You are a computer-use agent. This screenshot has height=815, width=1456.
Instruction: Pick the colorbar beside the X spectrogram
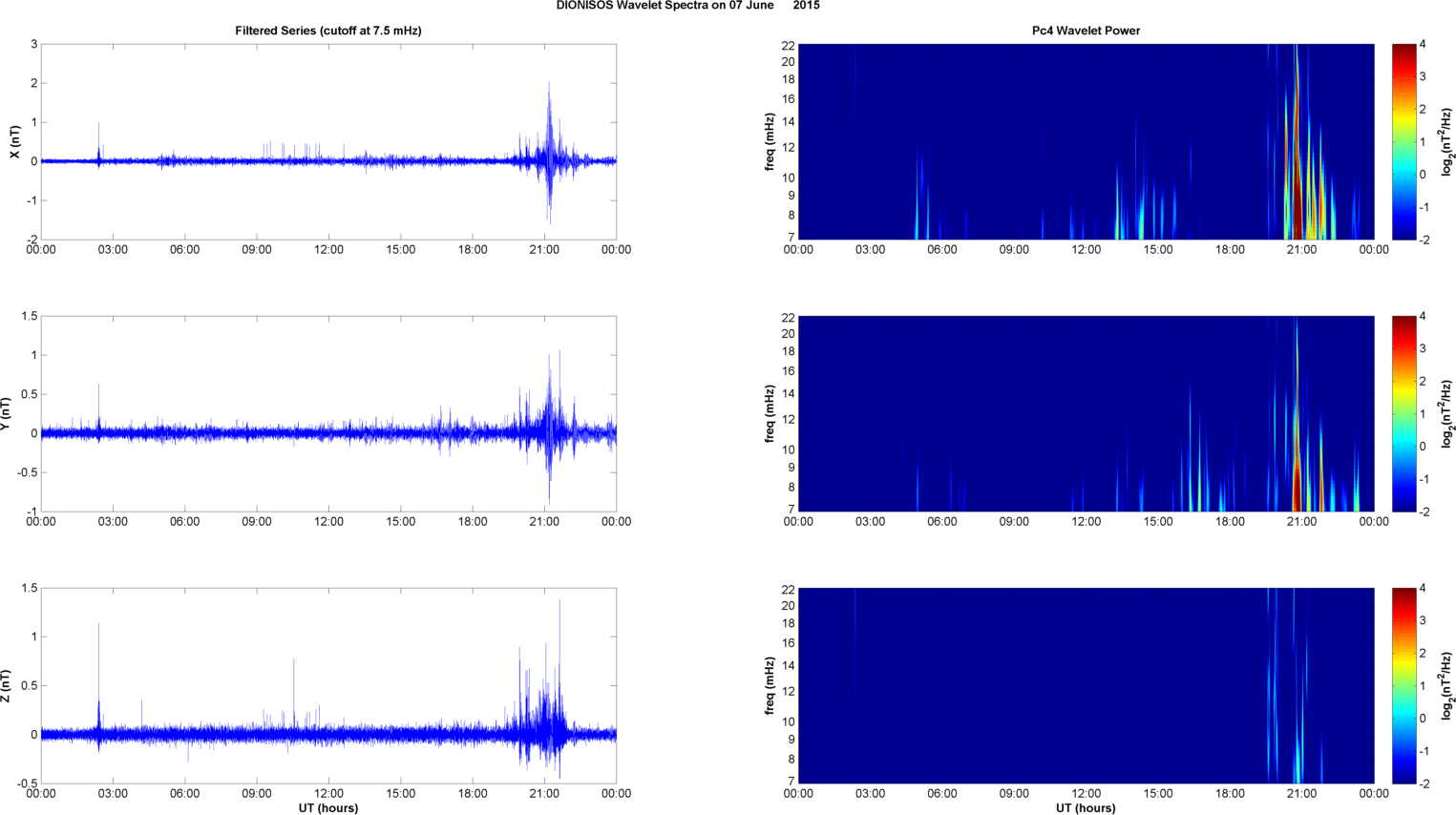point(1403,142)
